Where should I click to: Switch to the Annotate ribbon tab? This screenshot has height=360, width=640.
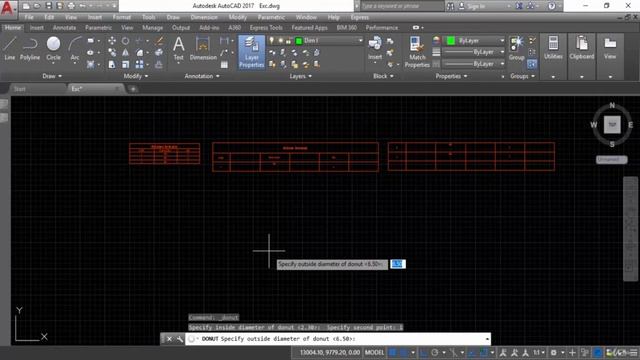click(x=64, y=28)
